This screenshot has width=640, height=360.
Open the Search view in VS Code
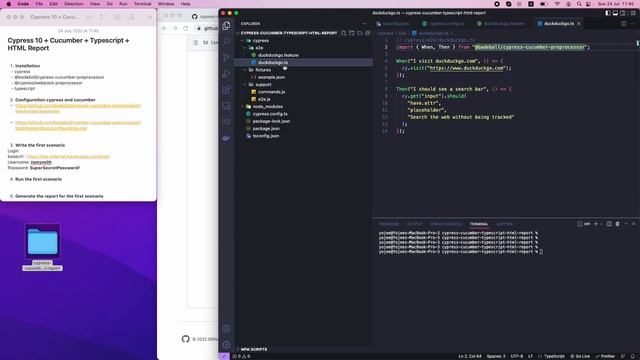227,41
